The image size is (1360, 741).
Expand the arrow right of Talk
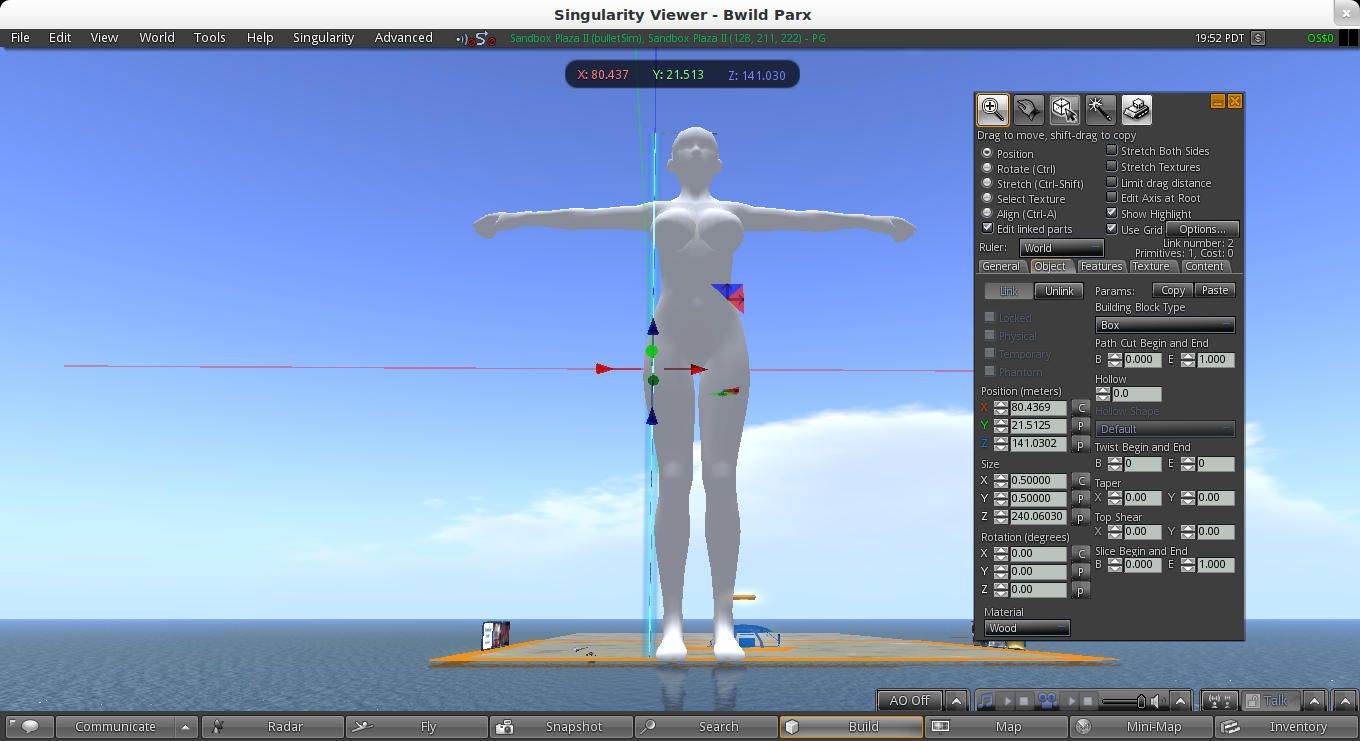(x=1314, y=701)
